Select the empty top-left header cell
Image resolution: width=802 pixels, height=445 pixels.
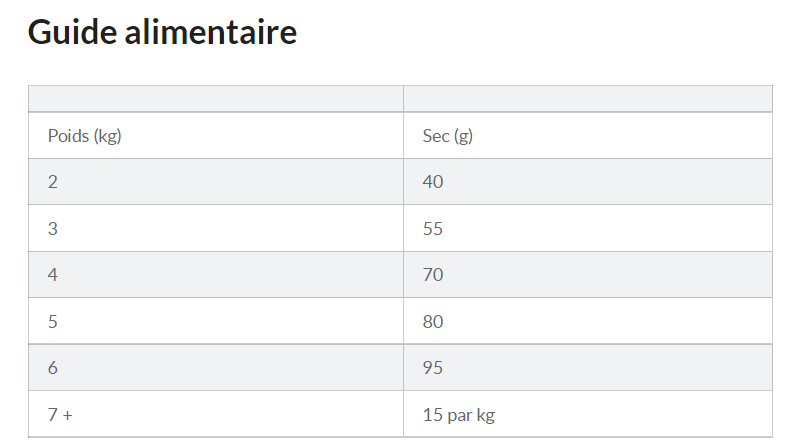pyautogui.click(x=215, y=99)
